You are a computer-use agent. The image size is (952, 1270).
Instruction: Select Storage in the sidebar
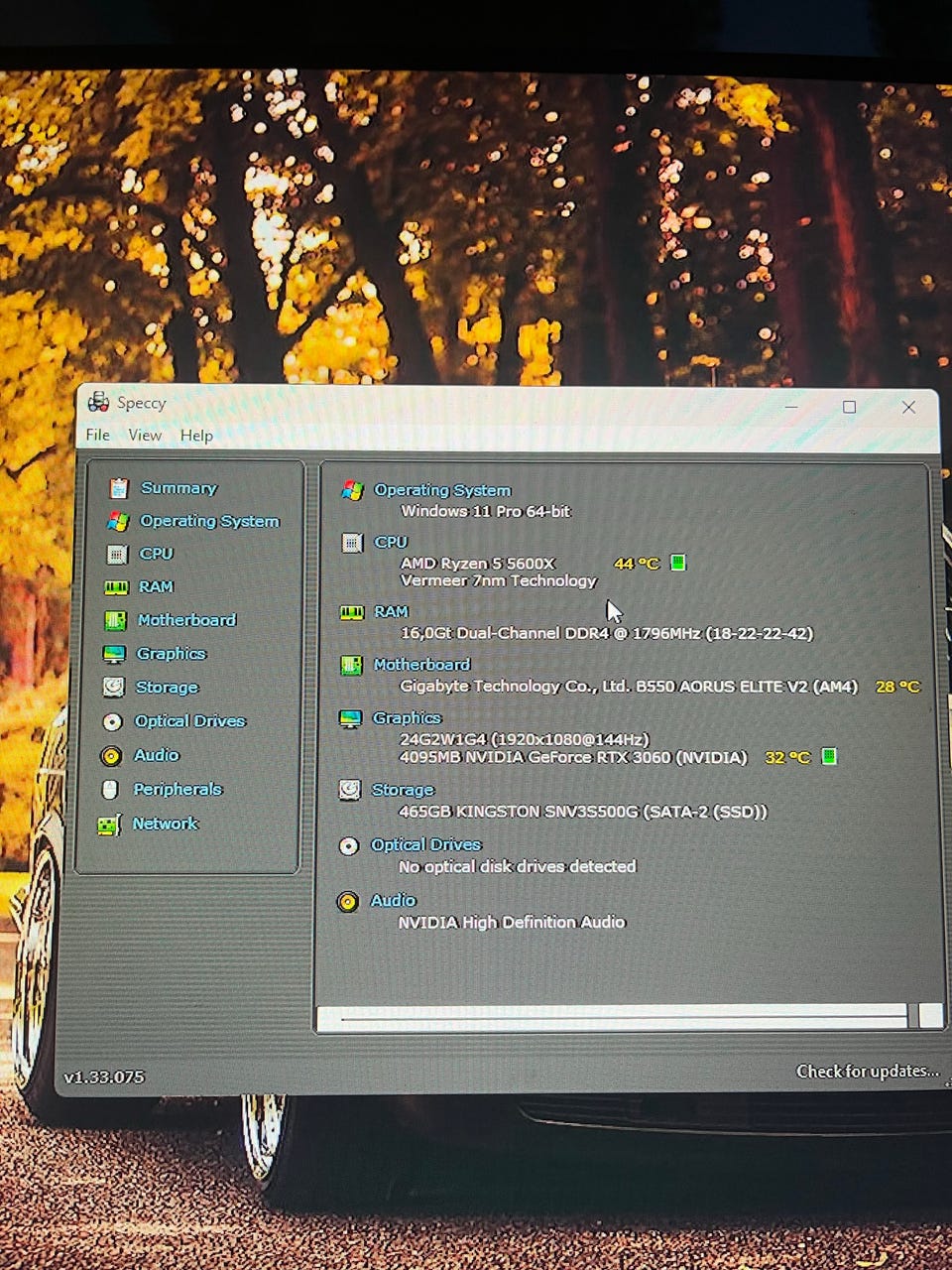tap(167, 688)
